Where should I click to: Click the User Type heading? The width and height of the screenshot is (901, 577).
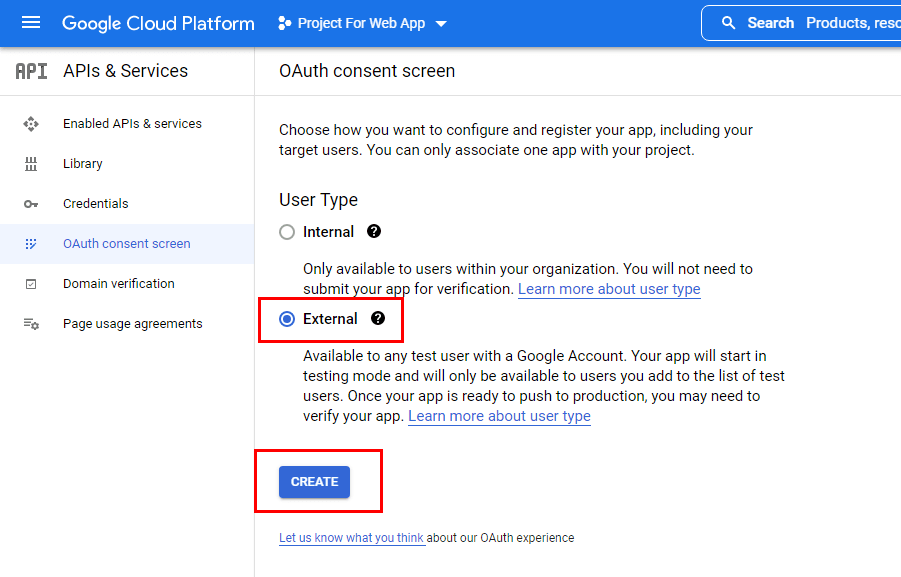(x=318, y=199)
